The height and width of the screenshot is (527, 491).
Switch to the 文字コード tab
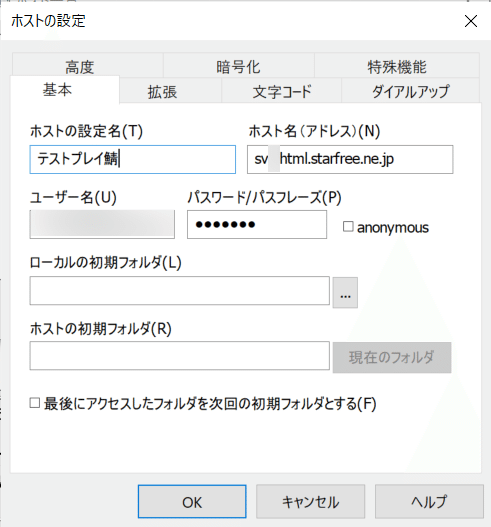click(x=281, y=91)
